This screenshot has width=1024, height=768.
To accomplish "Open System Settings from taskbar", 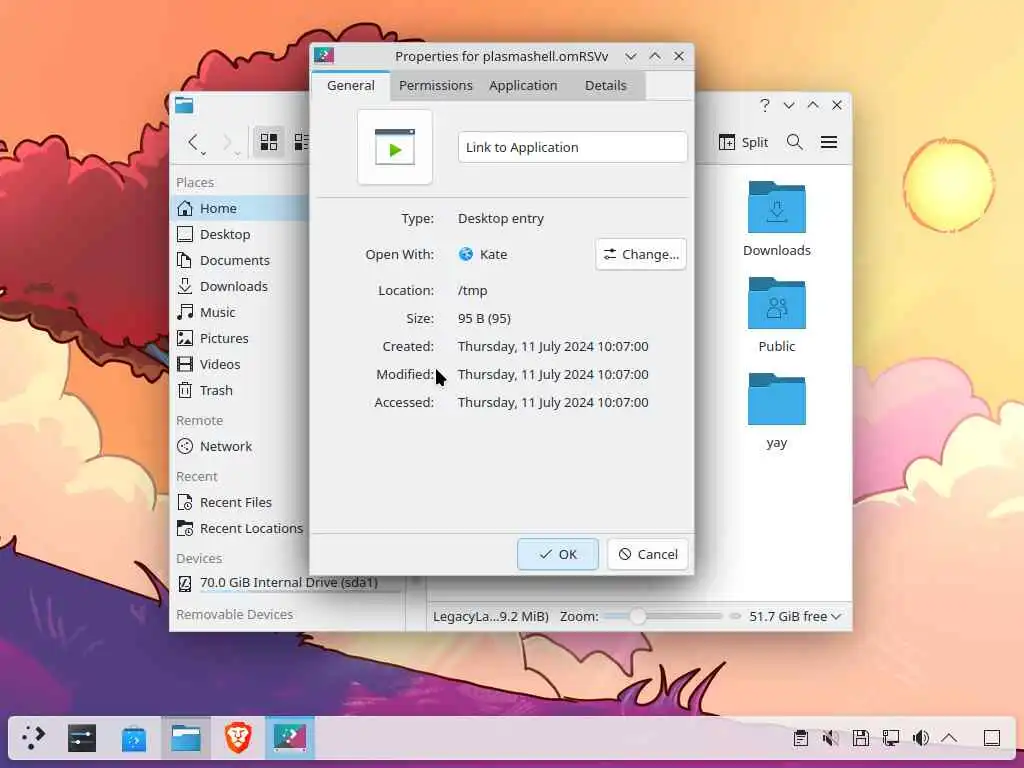I will (x=82, y=738).
